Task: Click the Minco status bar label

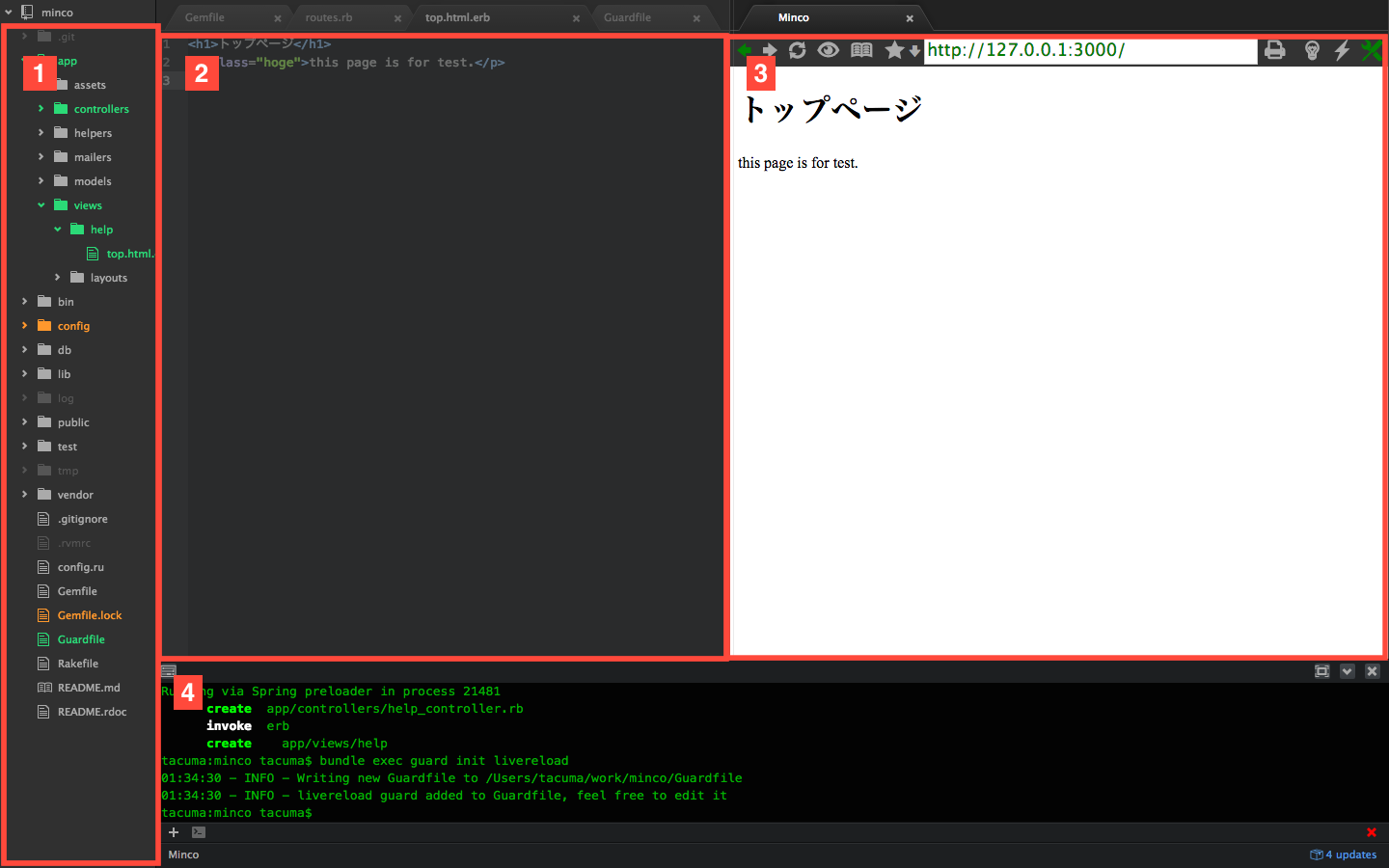Action: click(x=183, y=854)
